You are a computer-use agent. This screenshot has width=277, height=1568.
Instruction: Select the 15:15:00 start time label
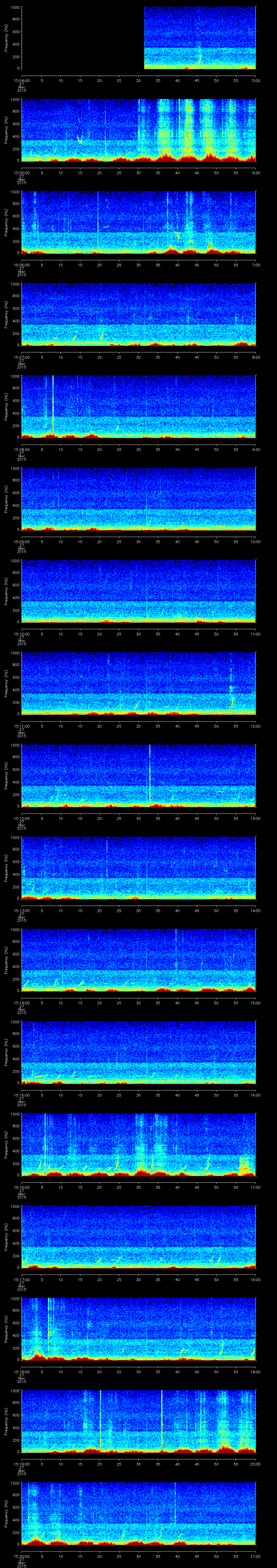point(22,1095)
